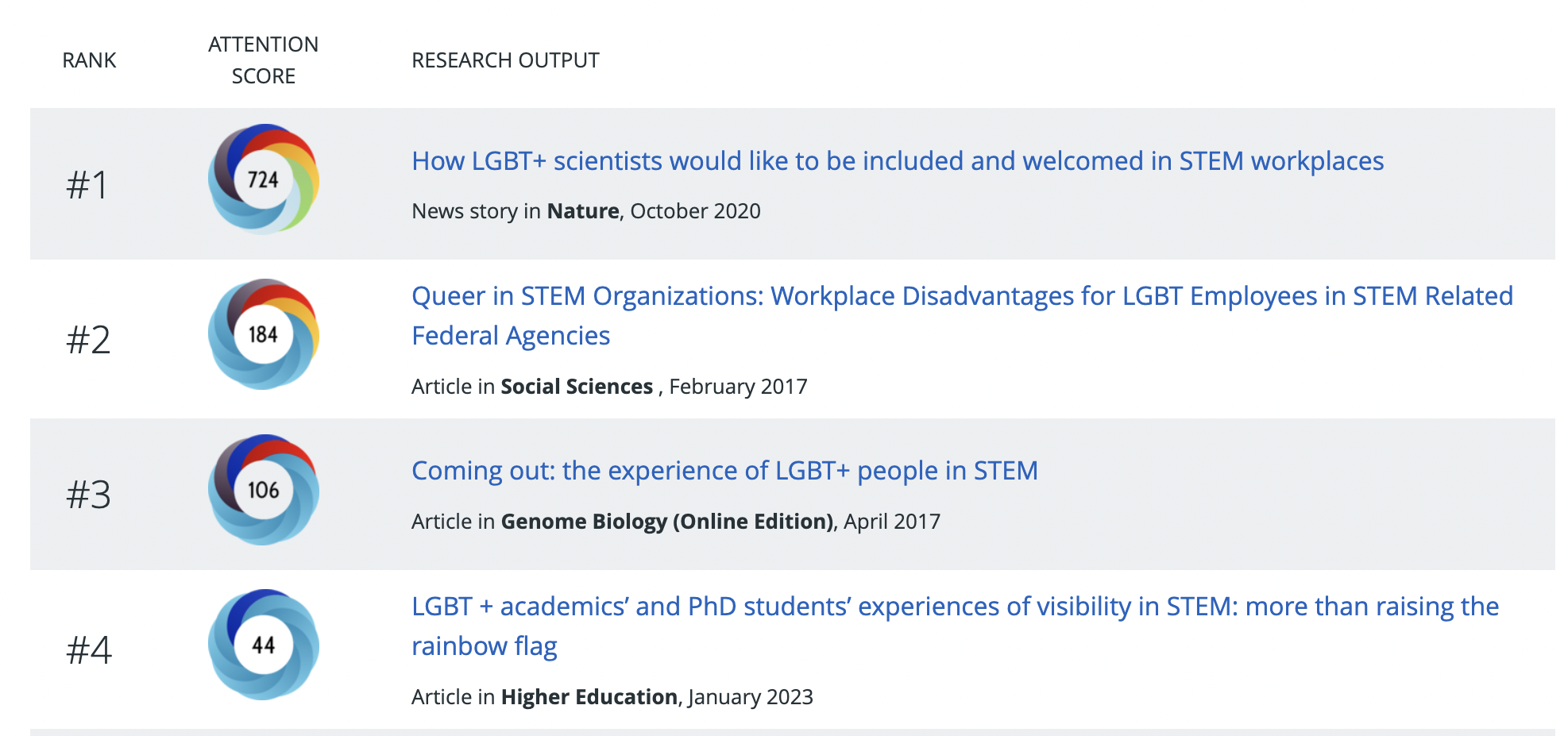Sort the list by the RANK header
Screen dimensions: 1568x736
tap(89, 60)
